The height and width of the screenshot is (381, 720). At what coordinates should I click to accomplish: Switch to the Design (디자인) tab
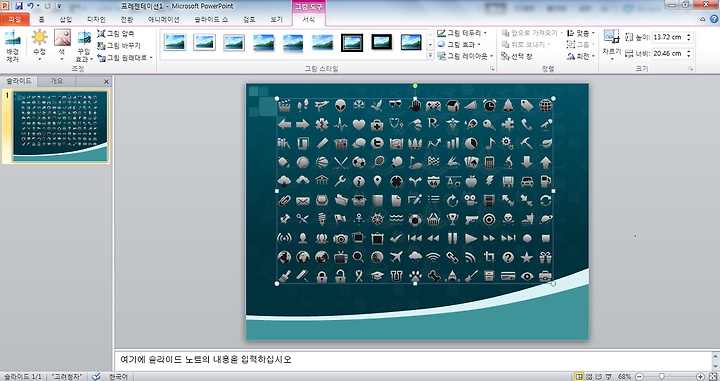coord(96,19)
